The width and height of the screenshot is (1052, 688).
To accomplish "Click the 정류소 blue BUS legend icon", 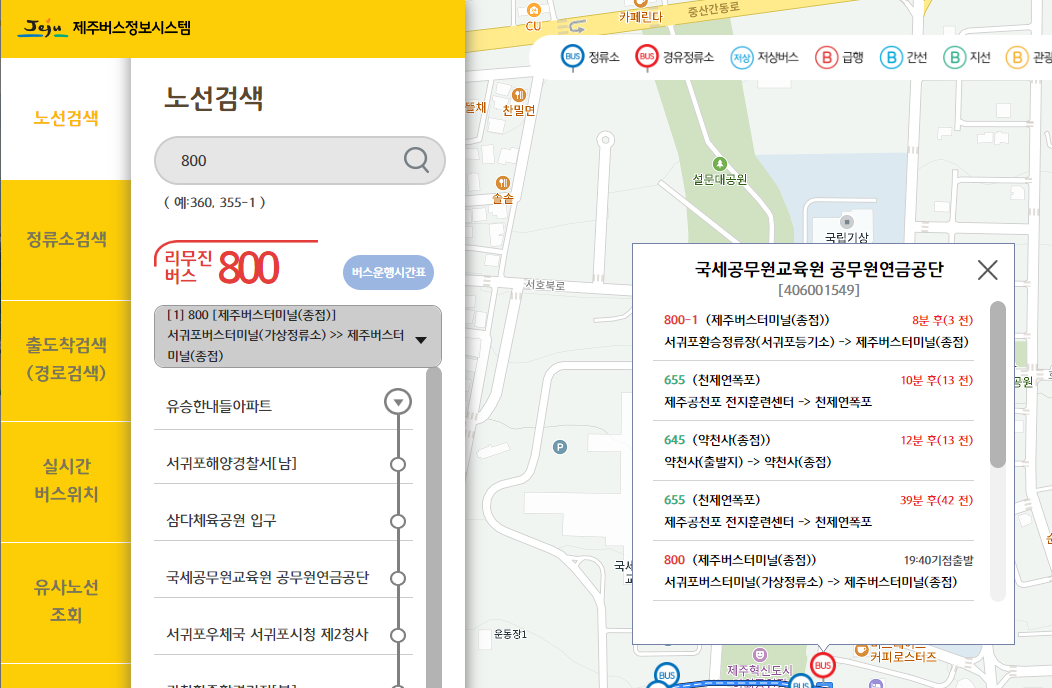I will [572, 57].
